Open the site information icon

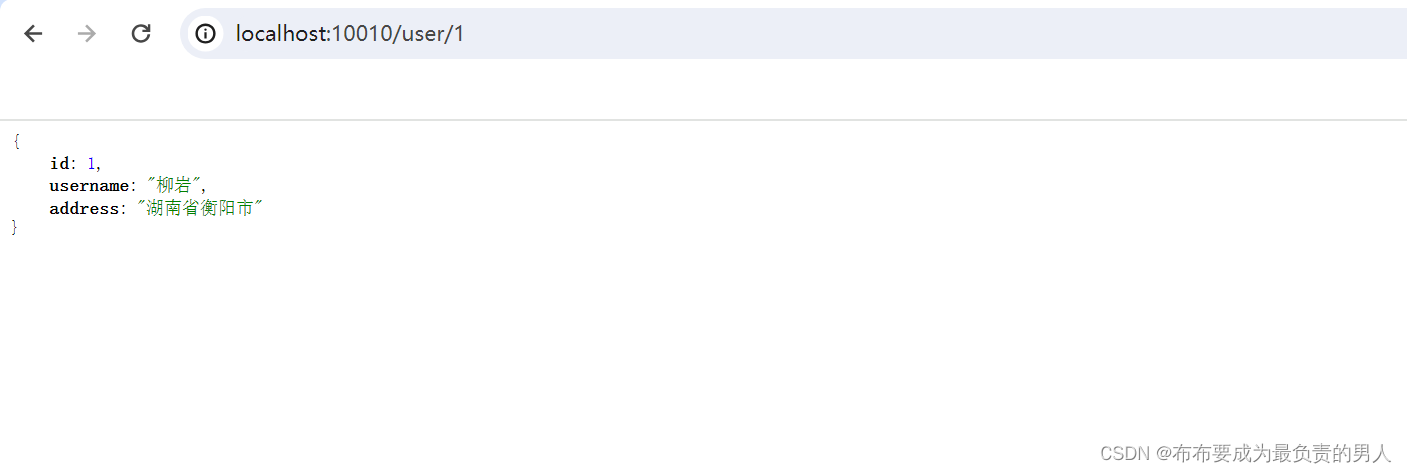coord(206,34)
